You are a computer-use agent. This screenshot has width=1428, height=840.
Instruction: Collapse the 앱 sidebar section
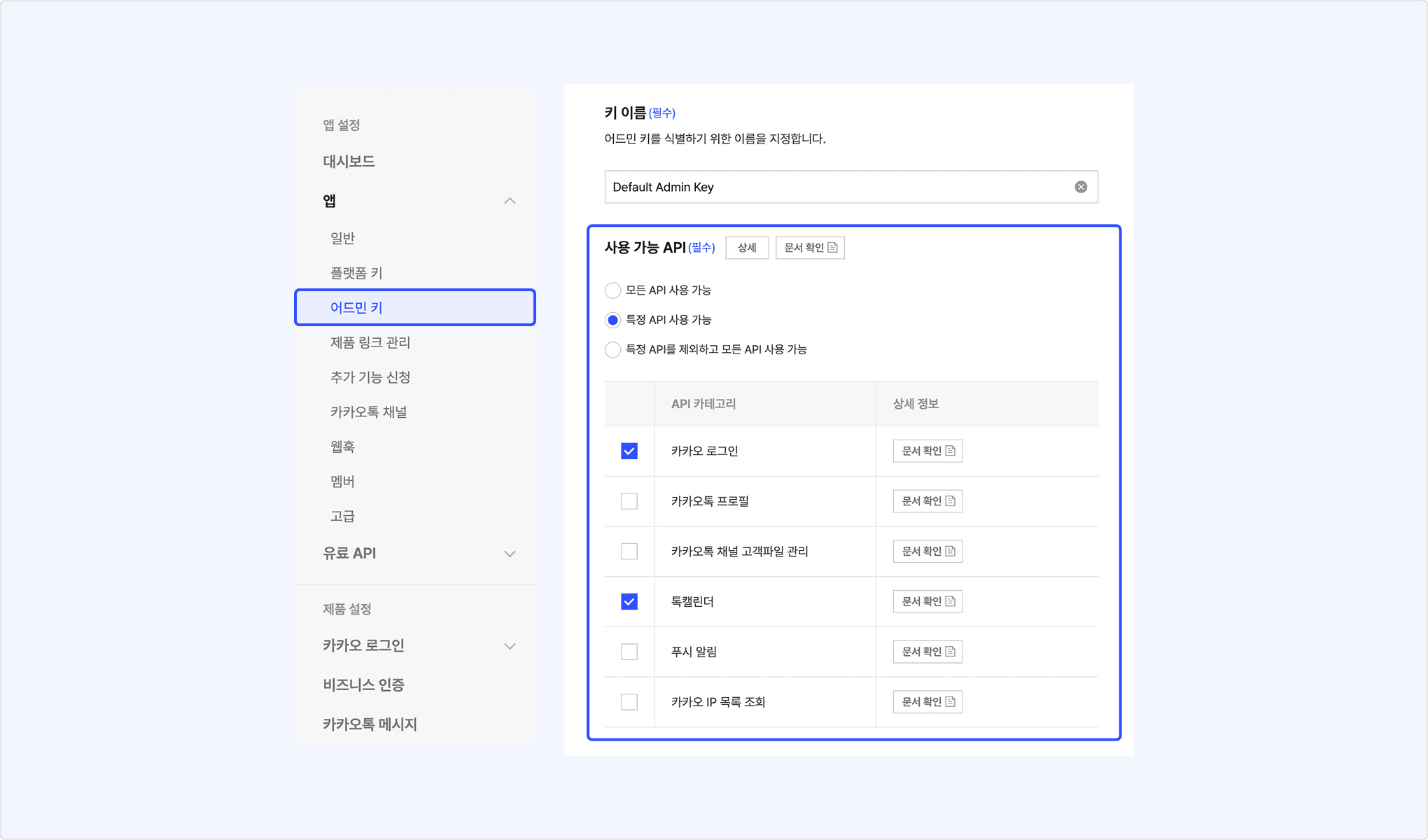[510, 201]
